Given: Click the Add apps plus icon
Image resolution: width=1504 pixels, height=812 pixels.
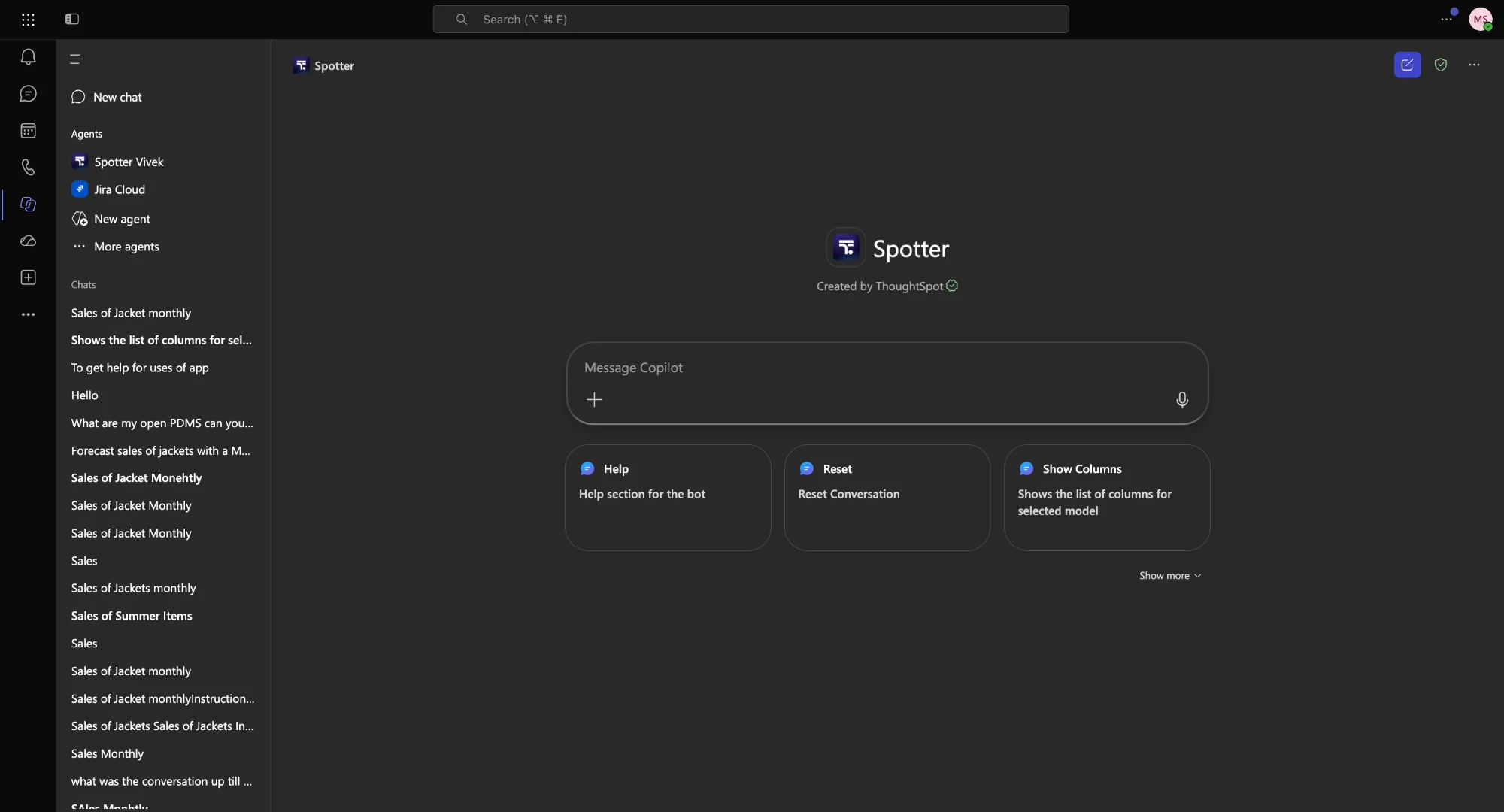Looking at the screenshot, I should pos(28,278).
